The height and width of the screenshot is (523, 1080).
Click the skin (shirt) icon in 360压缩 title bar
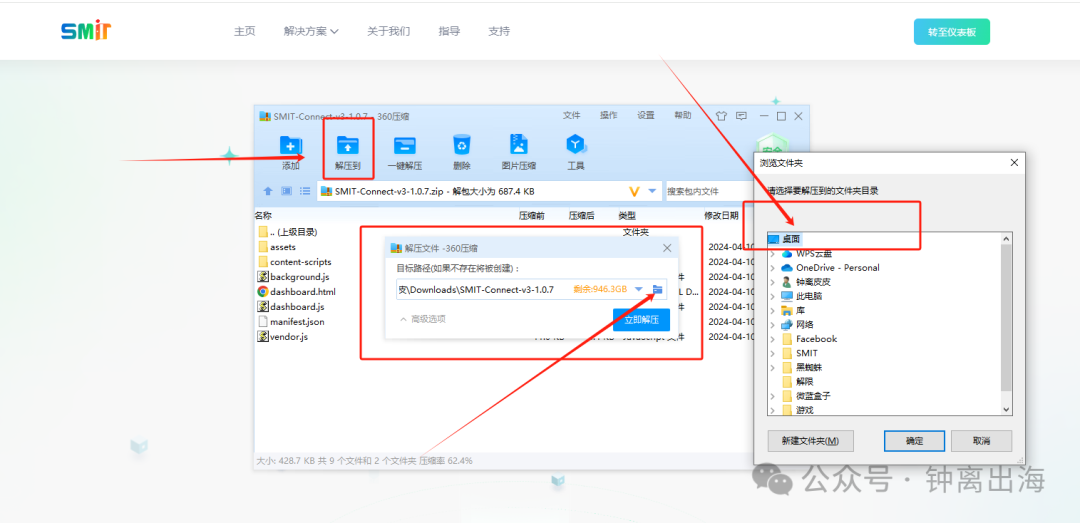[721, 116]
